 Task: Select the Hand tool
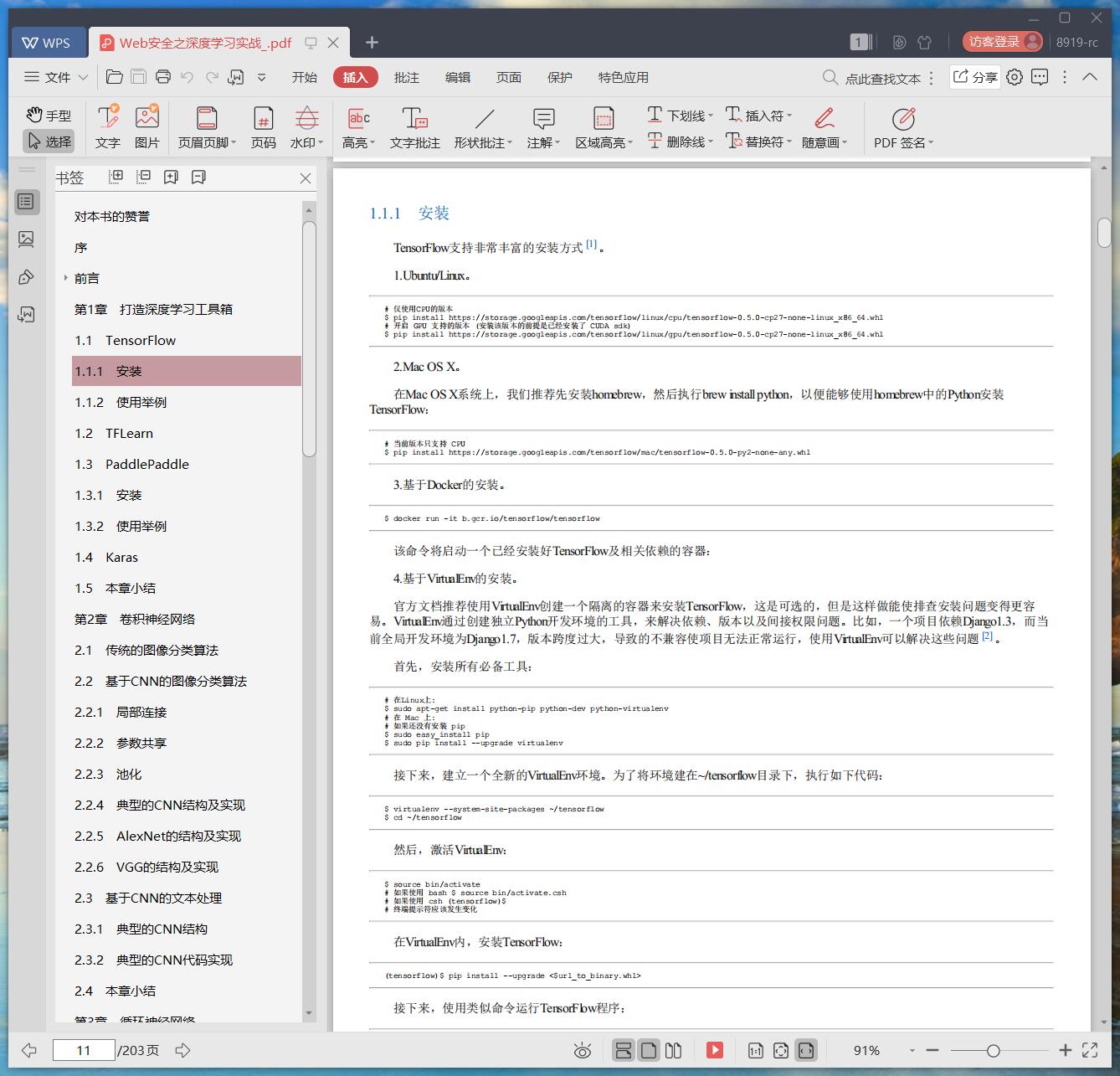pyautogui.click(x=49, y=116)
